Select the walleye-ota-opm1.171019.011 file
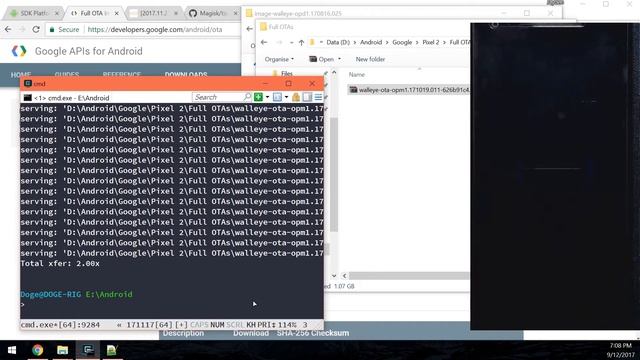The width and height of the screenshot is (640, 360). [x=409, y=89]
